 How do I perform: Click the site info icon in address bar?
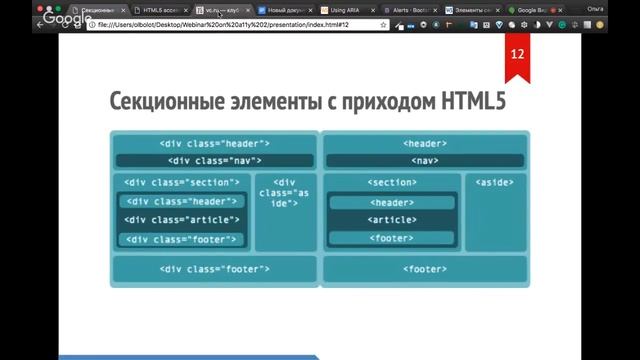click(92, 25)
